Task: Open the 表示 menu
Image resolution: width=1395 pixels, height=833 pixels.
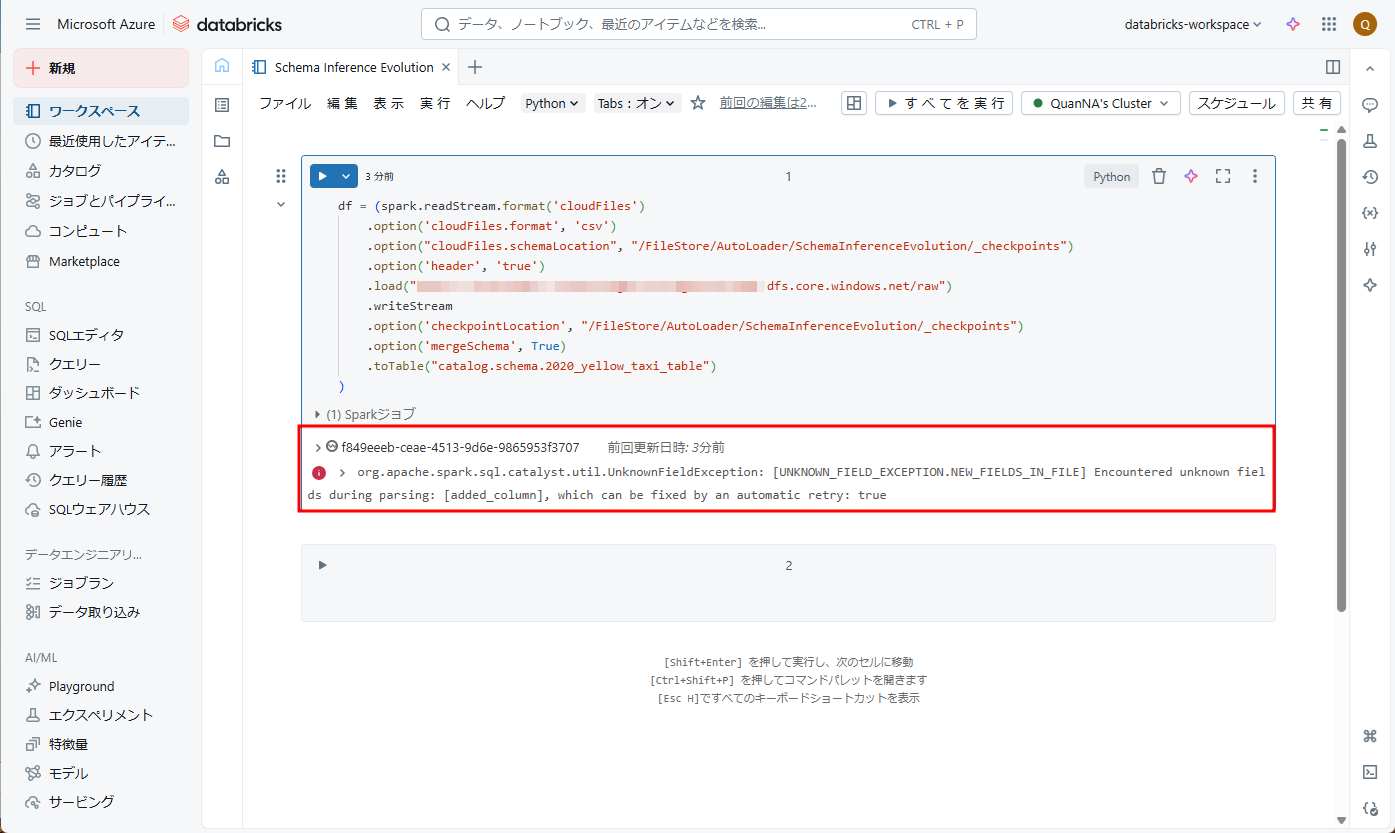Action: pos(388,103)
